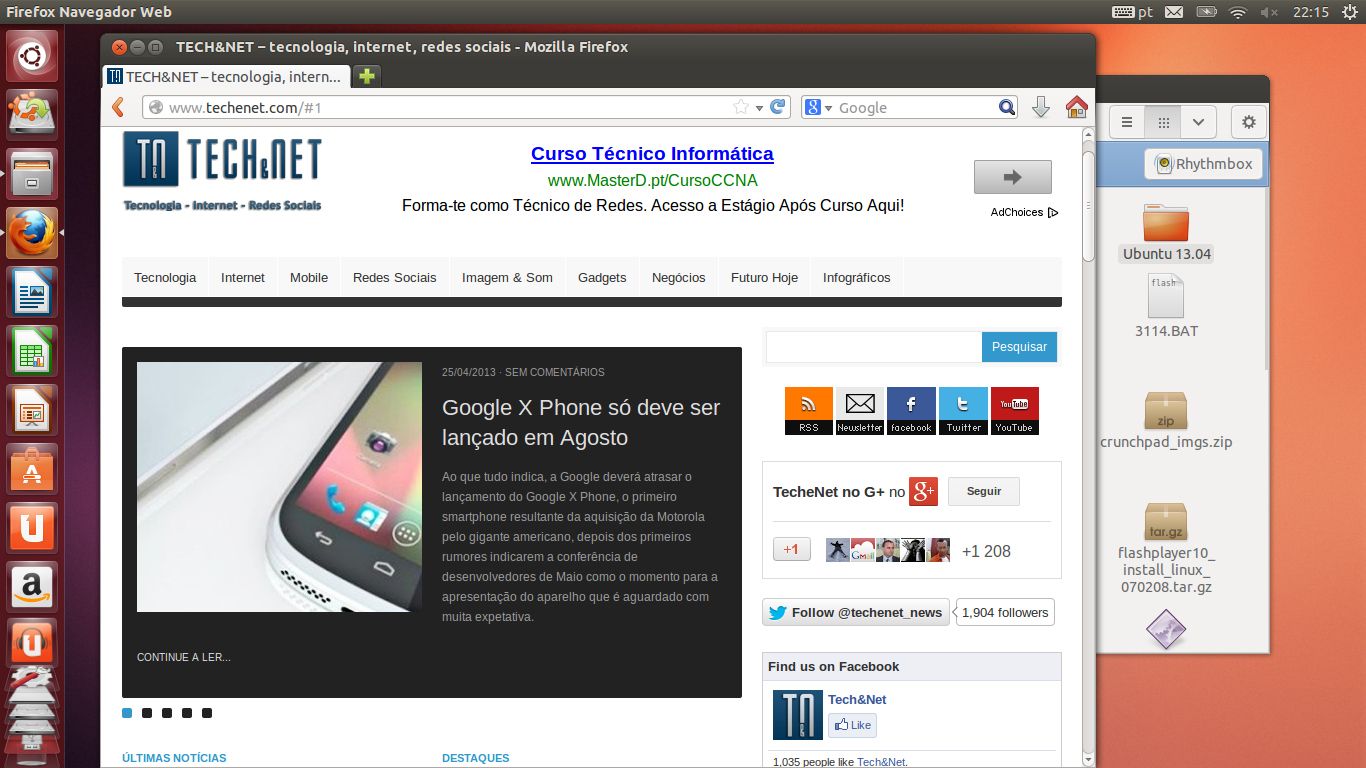Open the Firefox home page icon
Screen dimensions: 1366x768
1076,107
